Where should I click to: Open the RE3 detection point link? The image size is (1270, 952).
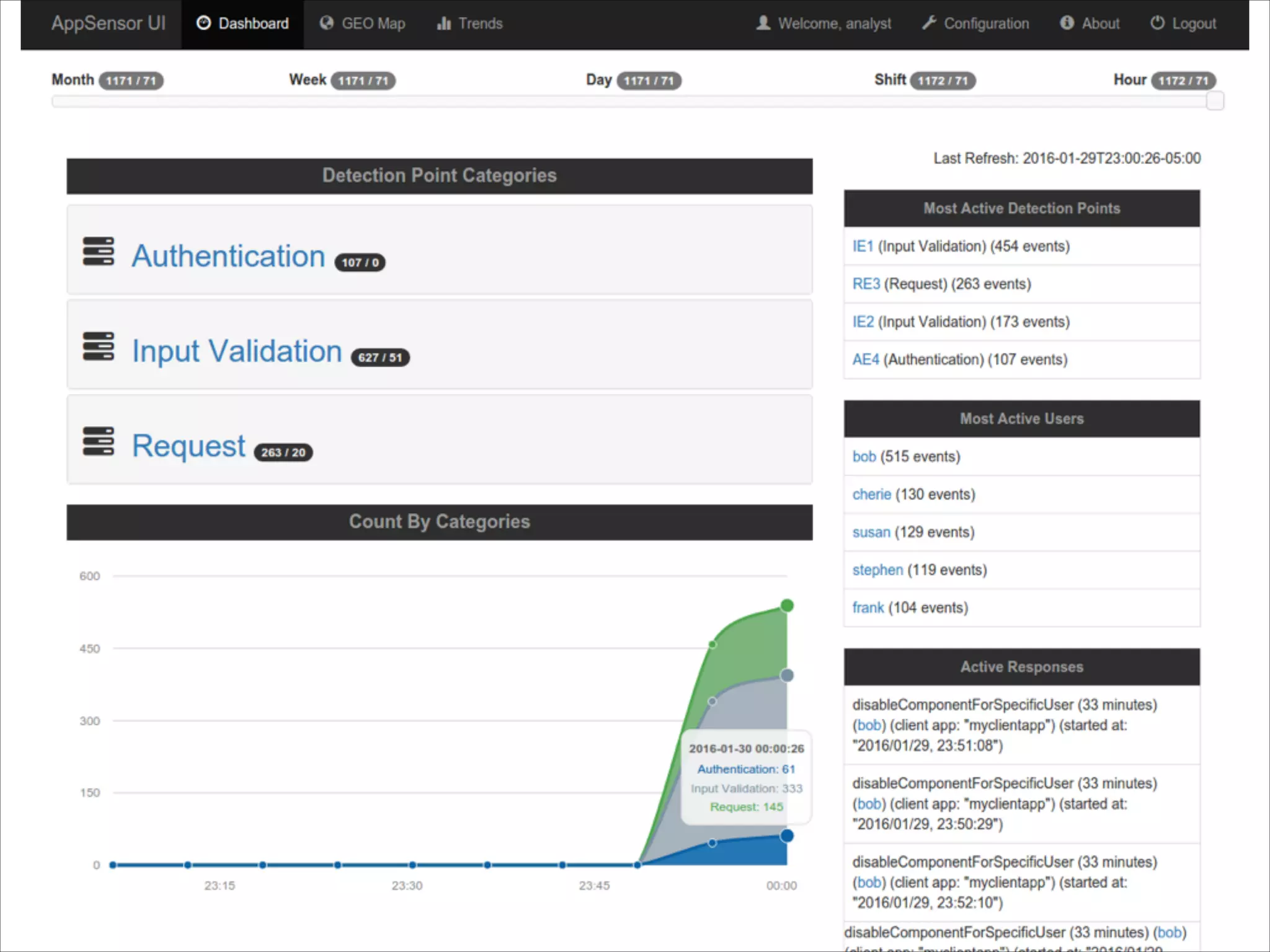866,284
